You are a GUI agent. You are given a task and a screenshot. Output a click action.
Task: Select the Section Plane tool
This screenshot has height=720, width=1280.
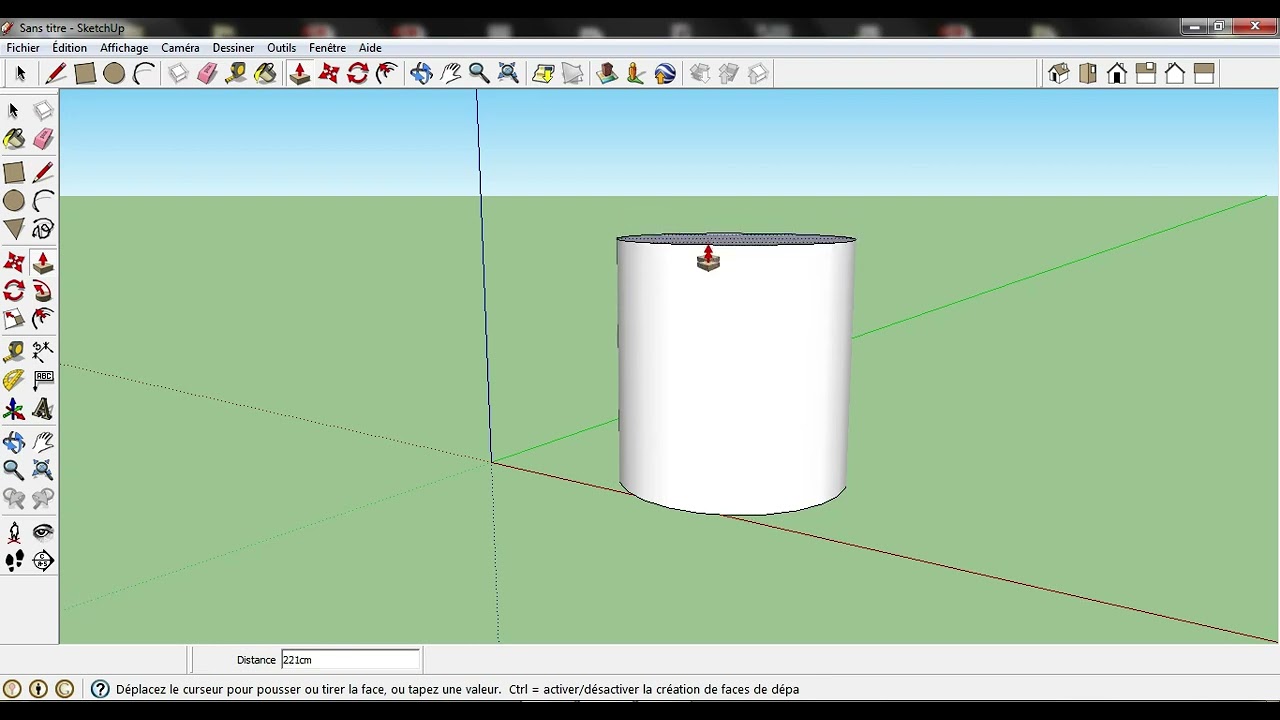(43, 561)
